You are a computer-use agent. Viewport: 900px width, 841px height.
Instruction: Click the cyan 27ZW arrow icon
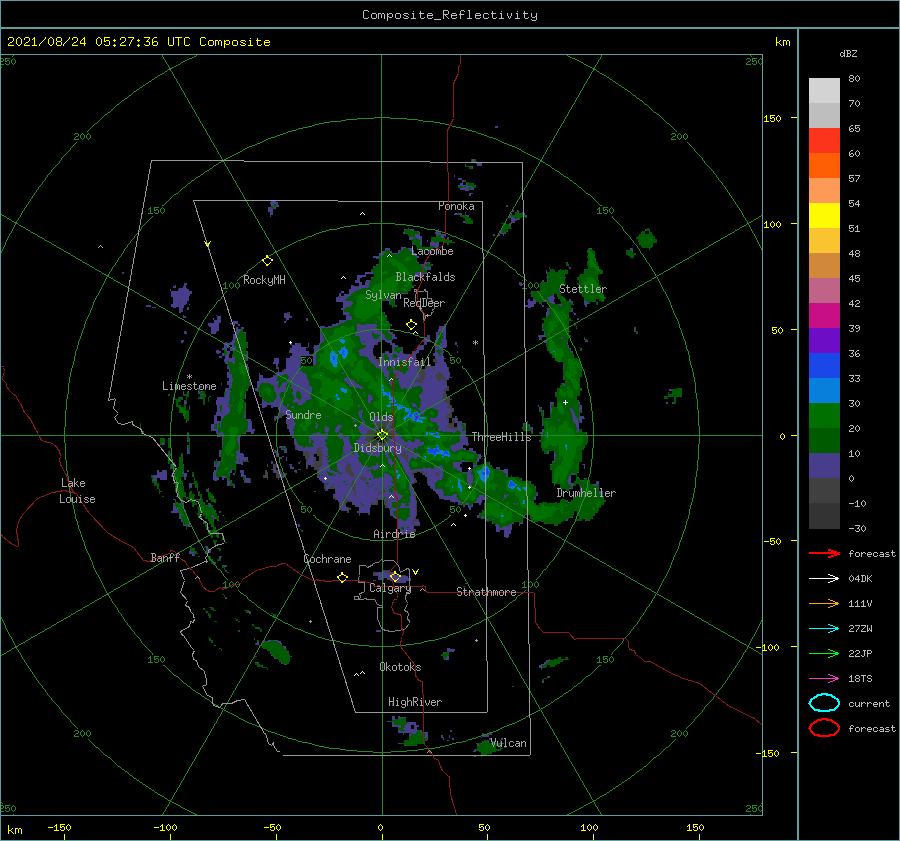click(x=824, y=629)
